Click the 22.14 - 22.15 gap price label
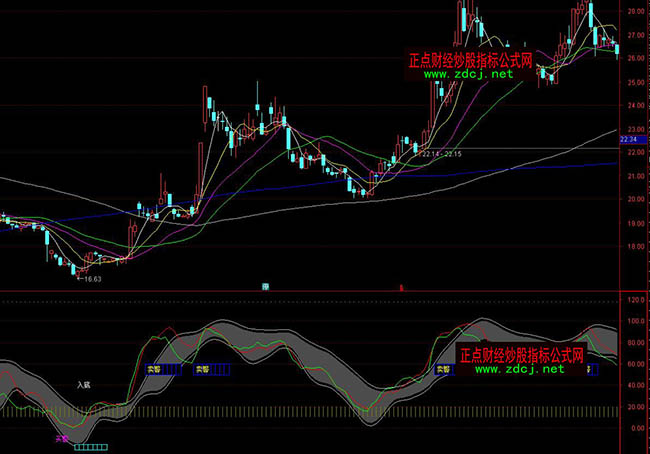 (x=440, y=154)
